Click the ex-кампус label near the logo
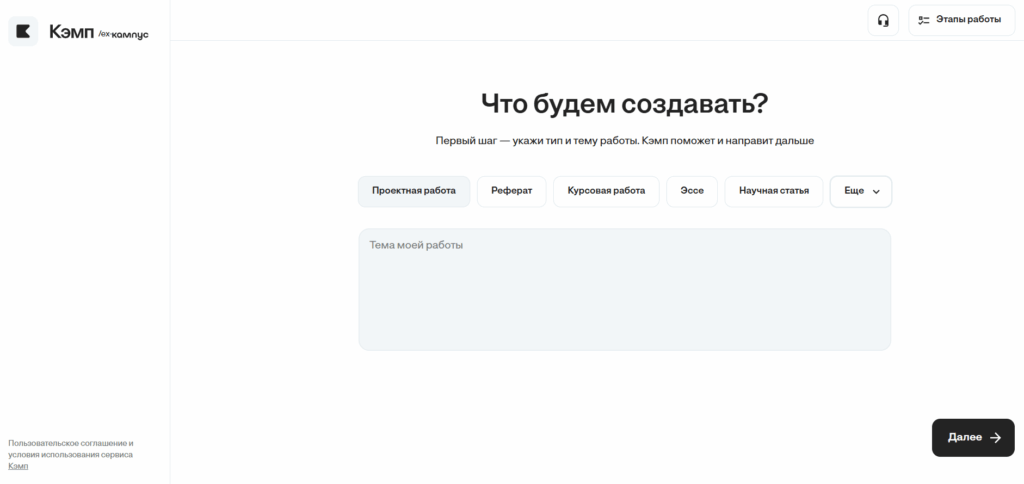Screen dimensions: 1024x484 123,34
